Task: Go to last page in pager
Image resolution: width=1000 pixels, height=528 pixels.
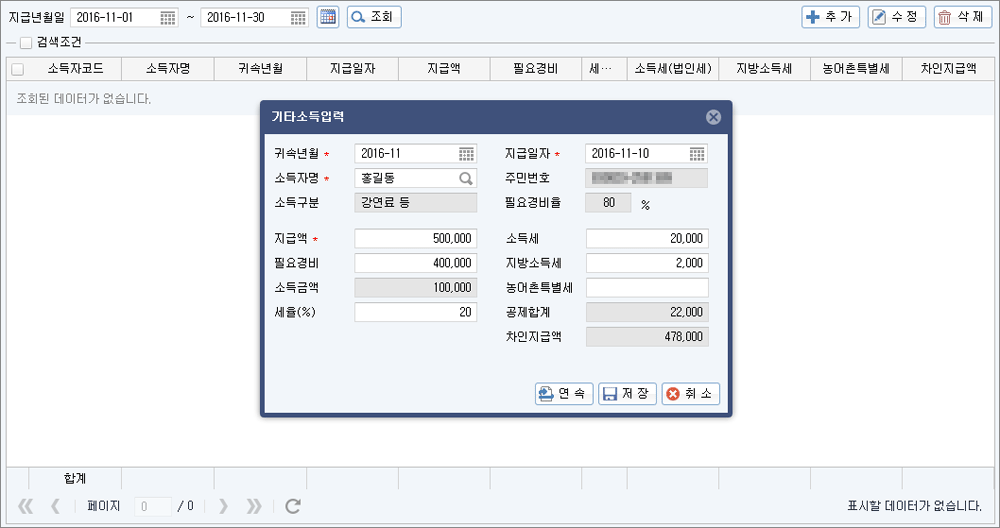Action: tap(254, 506)
